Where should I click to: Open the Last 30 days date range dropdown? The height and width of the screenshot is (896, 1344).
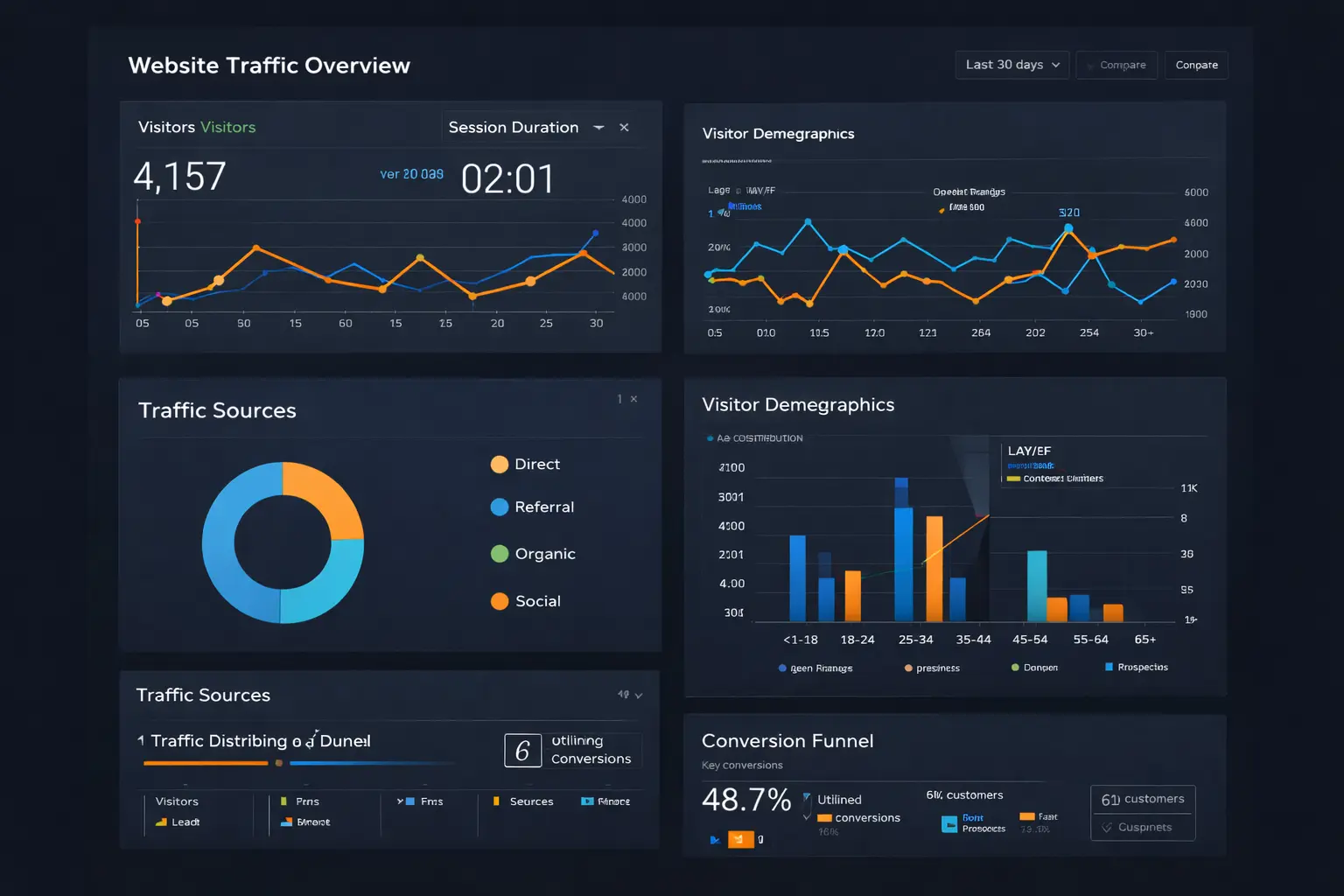click(1011, 65)
